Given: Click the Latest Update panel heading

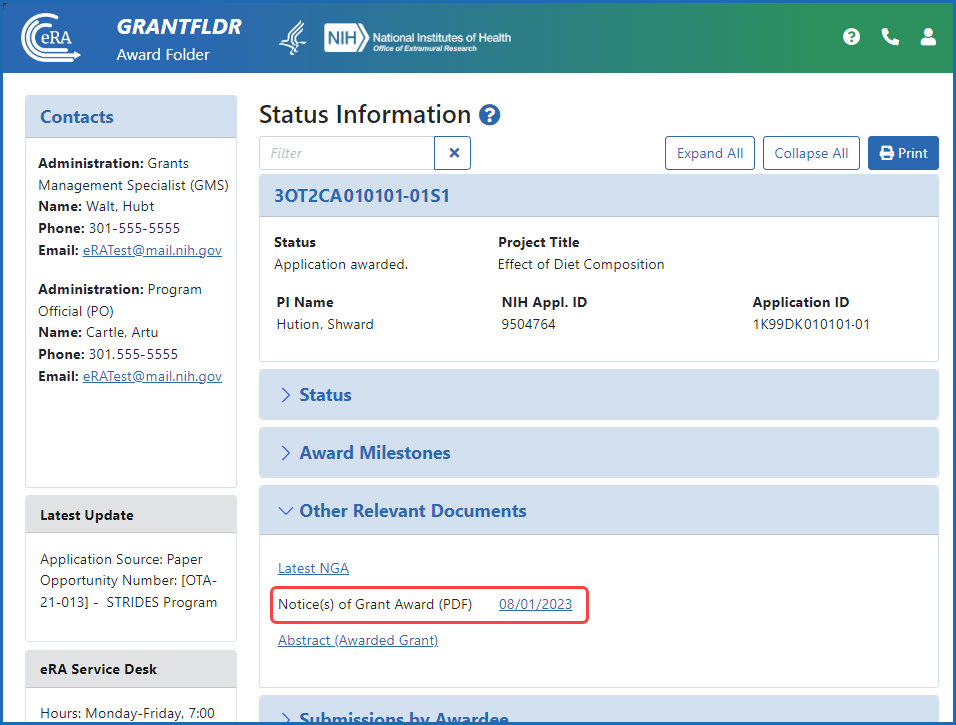Looking at the screenshot, I should point(87,515).
